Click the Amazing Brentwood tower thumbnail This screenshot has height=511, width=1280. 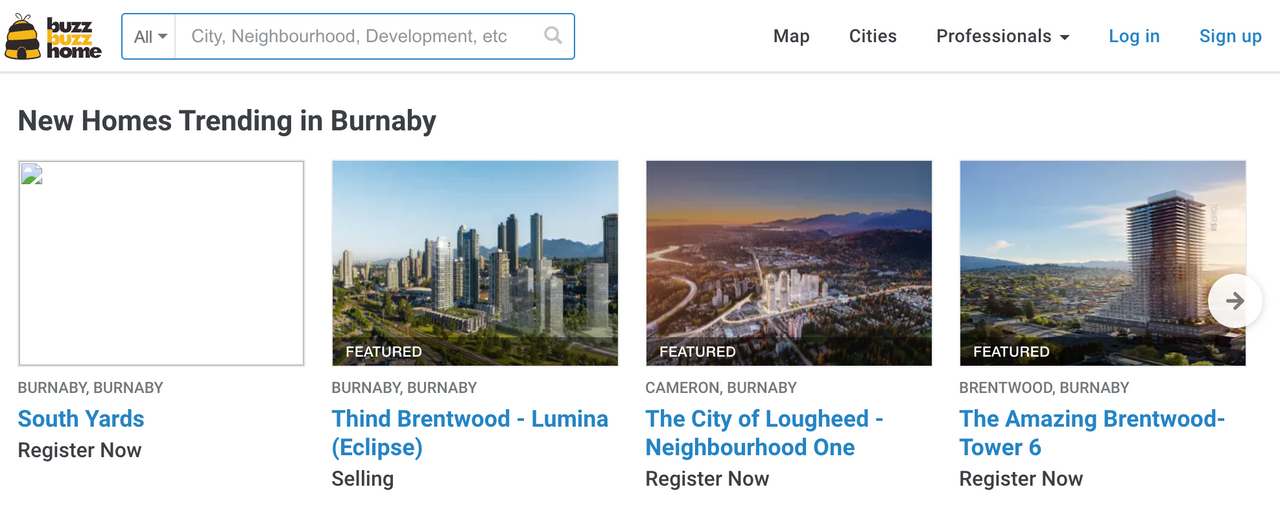click(1103, 263)
